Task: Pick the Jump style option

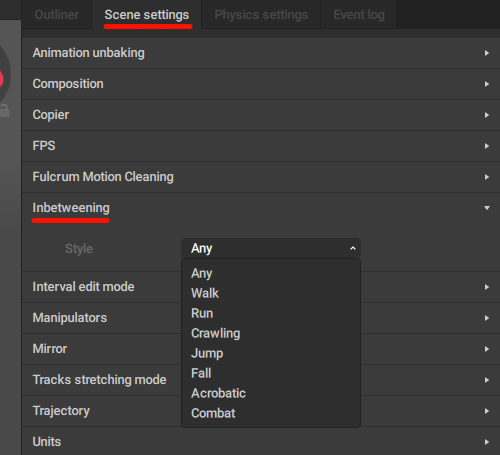Action: 271,353
